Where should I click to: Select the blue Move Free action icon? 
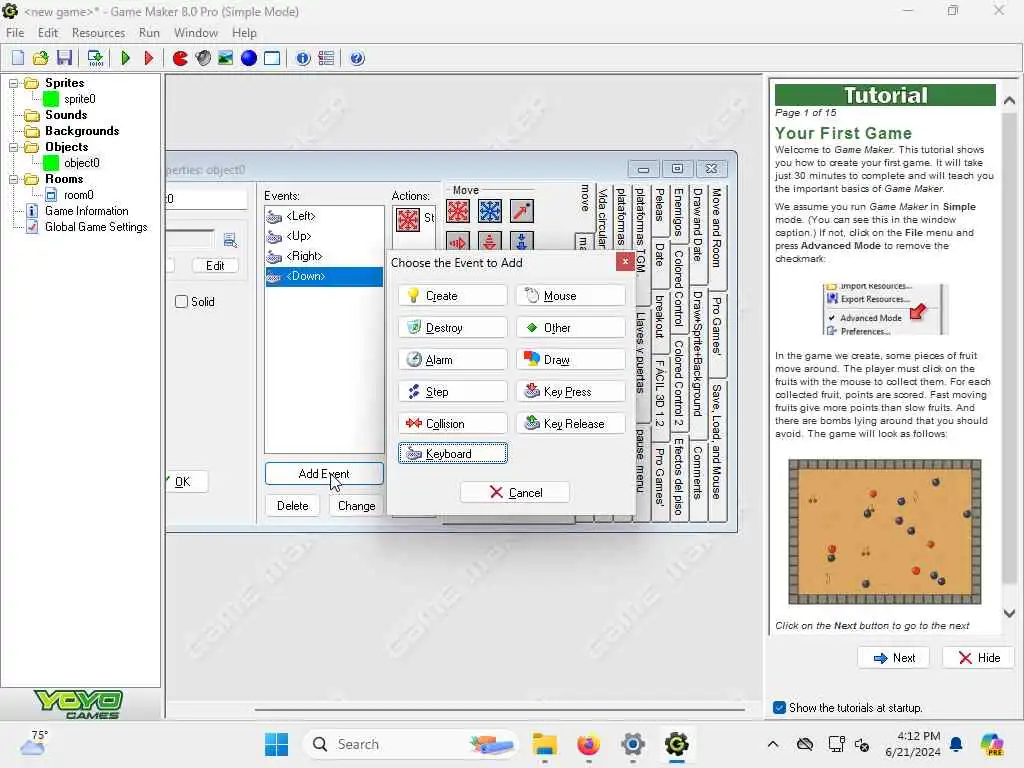490,211
